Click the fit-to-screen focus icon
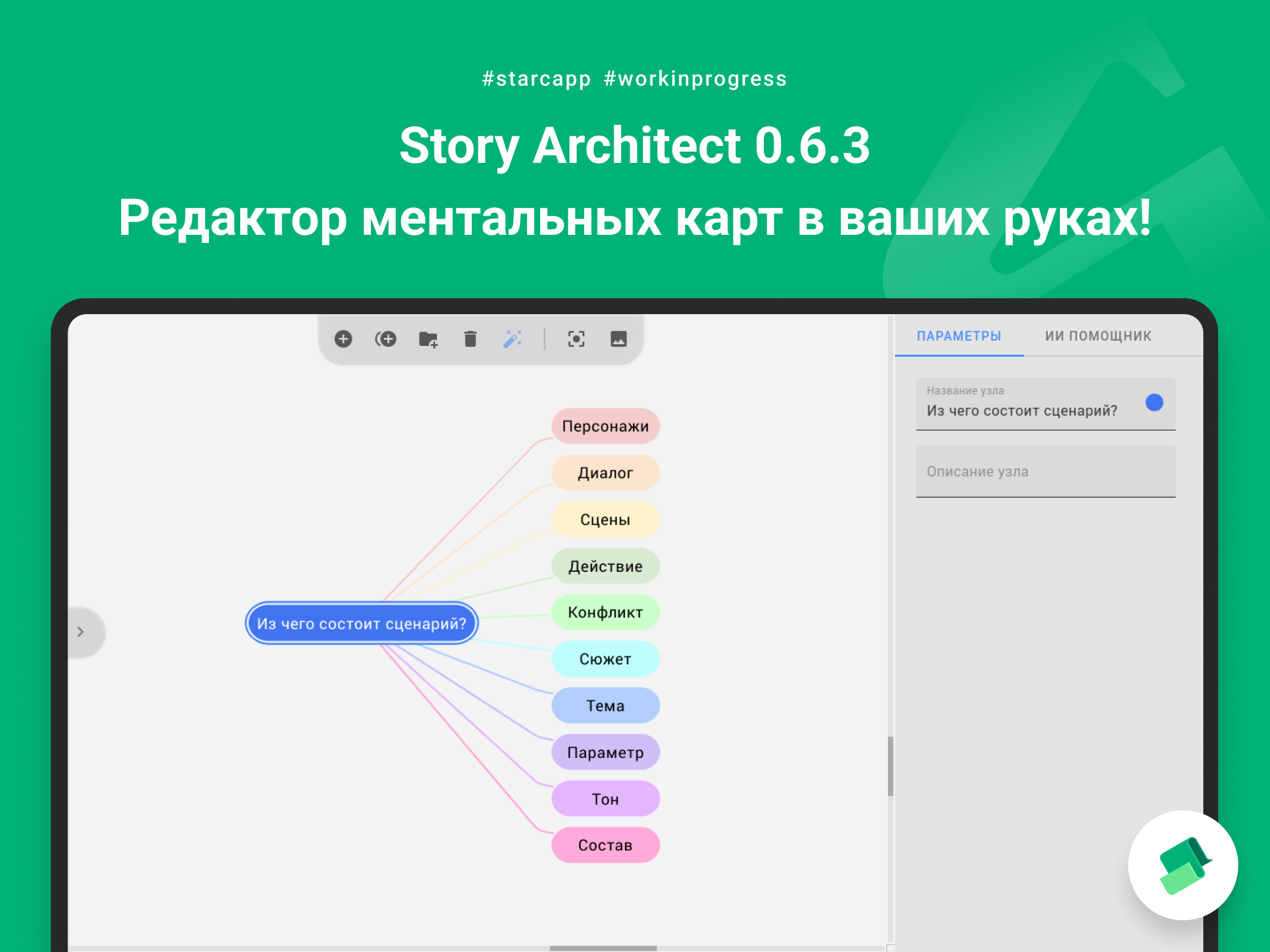The image size is (1270, 952). click(576, 339)
